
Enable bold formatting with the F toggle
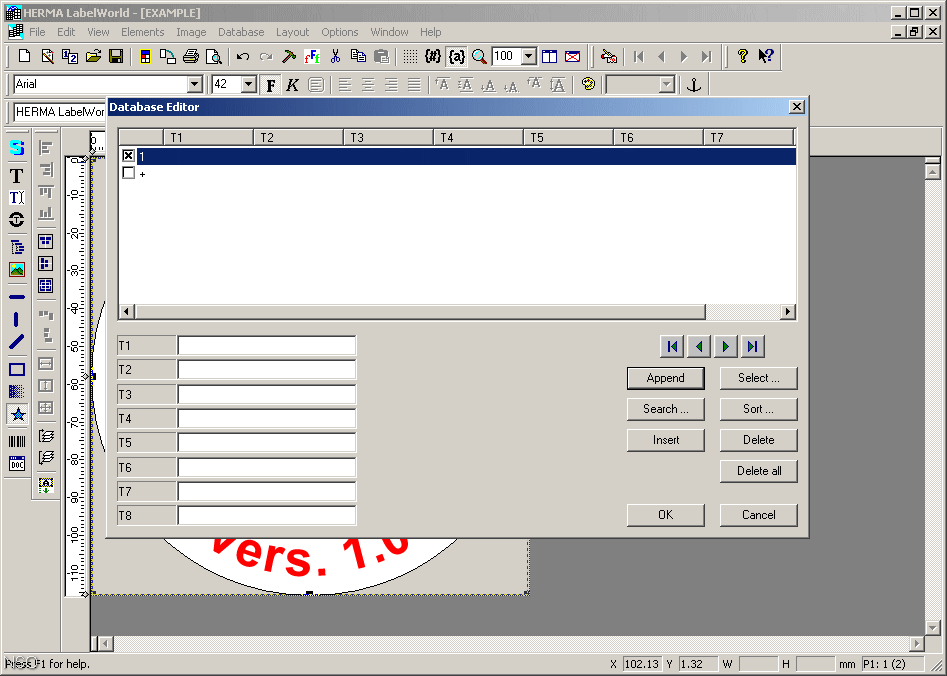coord(269,84)
